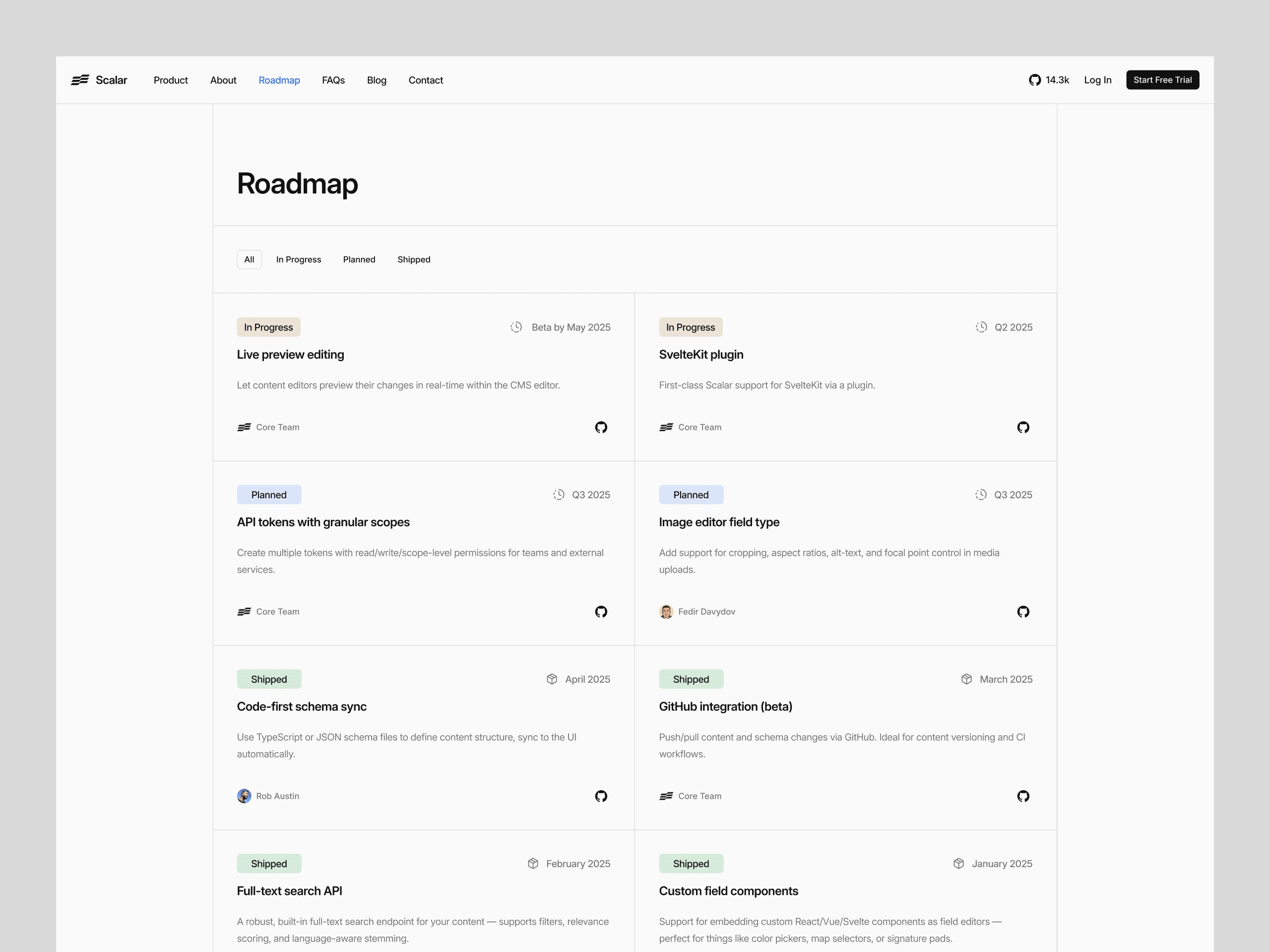Click In Progress badge on SvelteKit card
This screenshot has width=1270, height=952.
click(x=691, y=327)
